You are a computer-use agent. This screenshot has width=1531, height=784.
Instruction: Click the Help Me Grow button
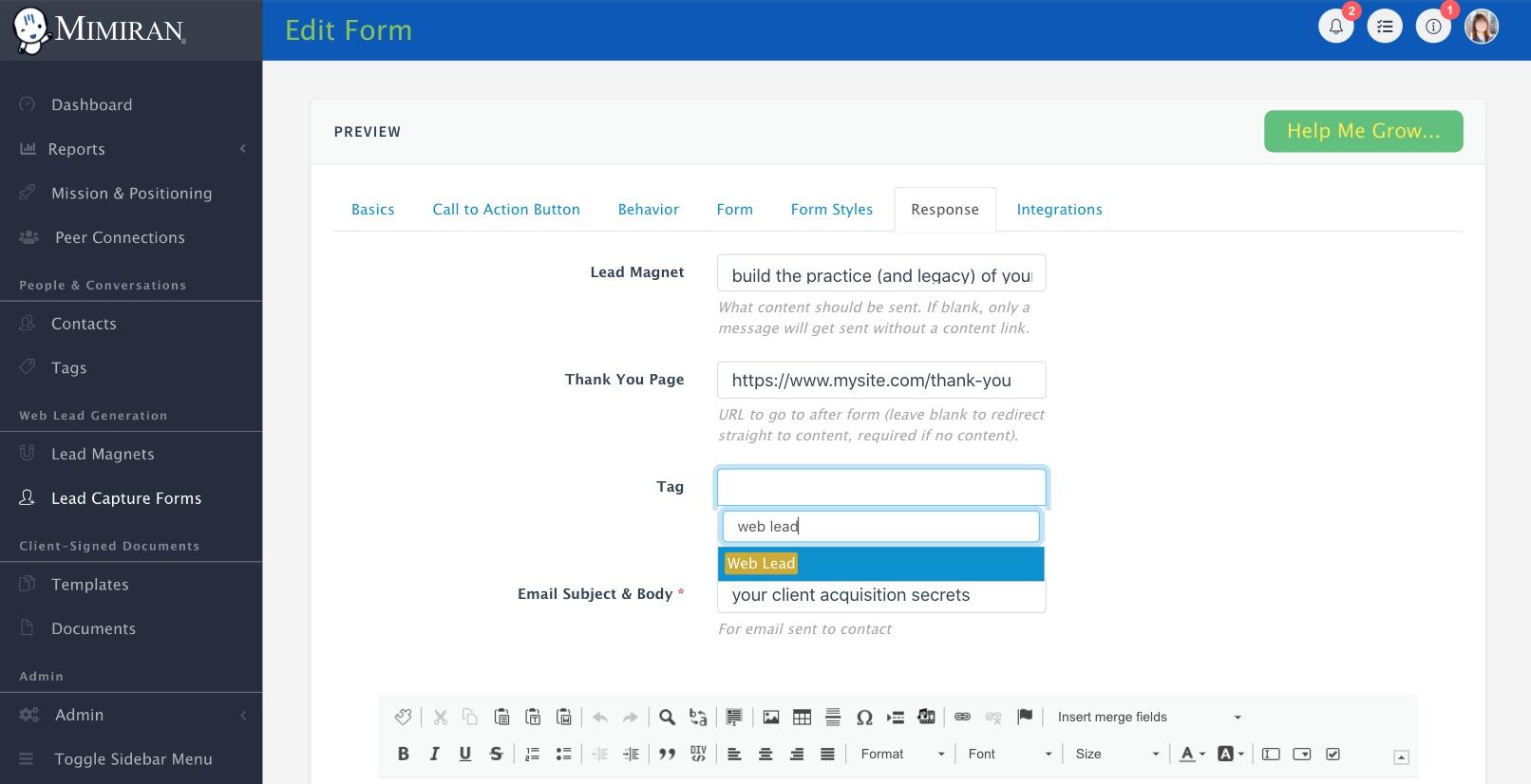coord(1364,131)
